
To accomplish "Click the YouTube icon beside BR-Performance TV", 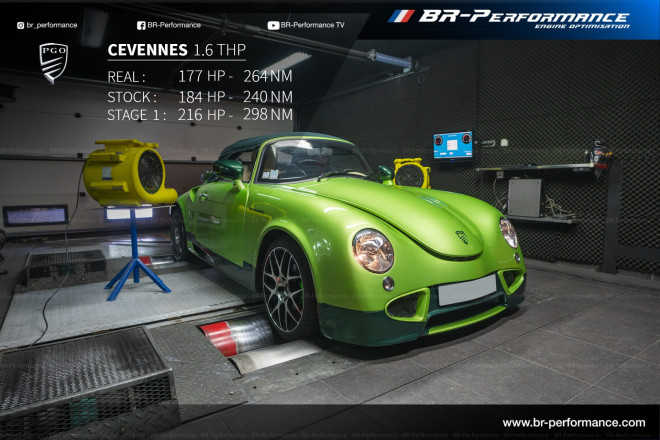I will (x=273, y=25).
